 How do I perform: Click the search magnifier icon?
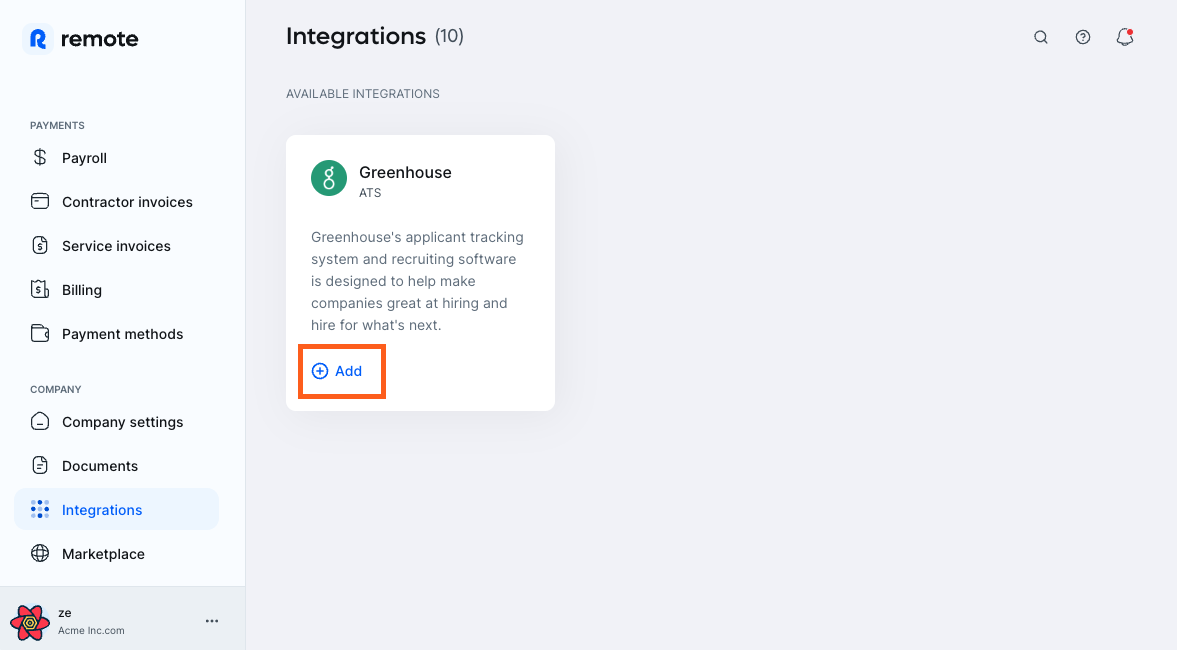[x=1040, y=37]
